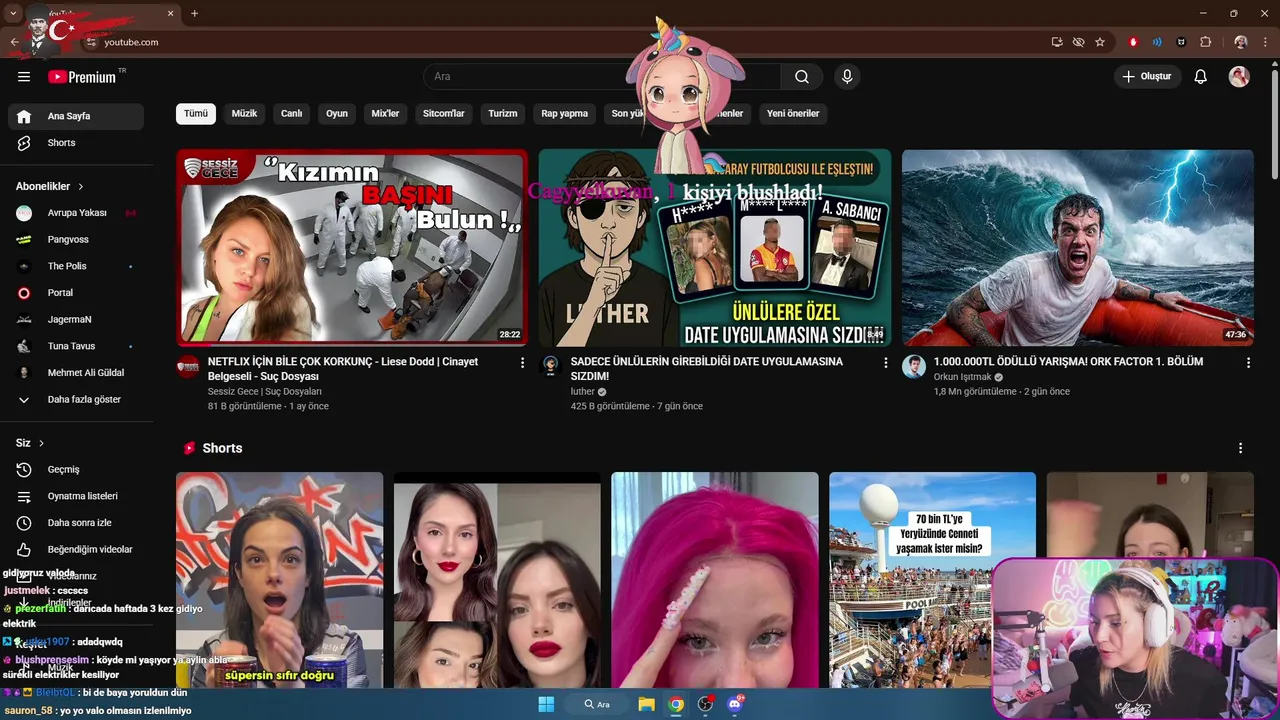Open the OBS Studio taskbar icon
This screenshot has width=1280, height=720.
[706, 704]
